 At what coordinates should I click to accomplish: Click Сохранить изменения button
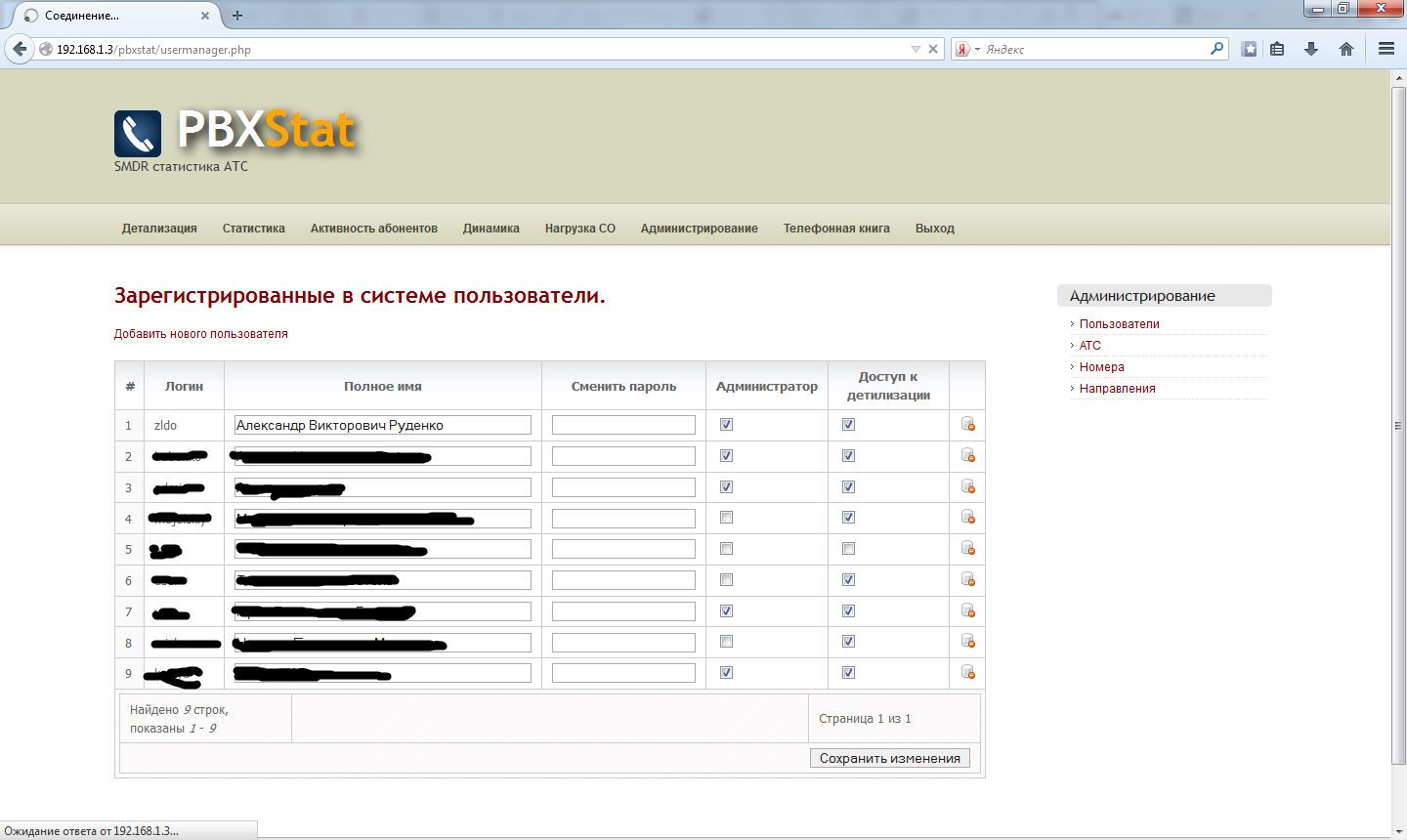point(889,758)
